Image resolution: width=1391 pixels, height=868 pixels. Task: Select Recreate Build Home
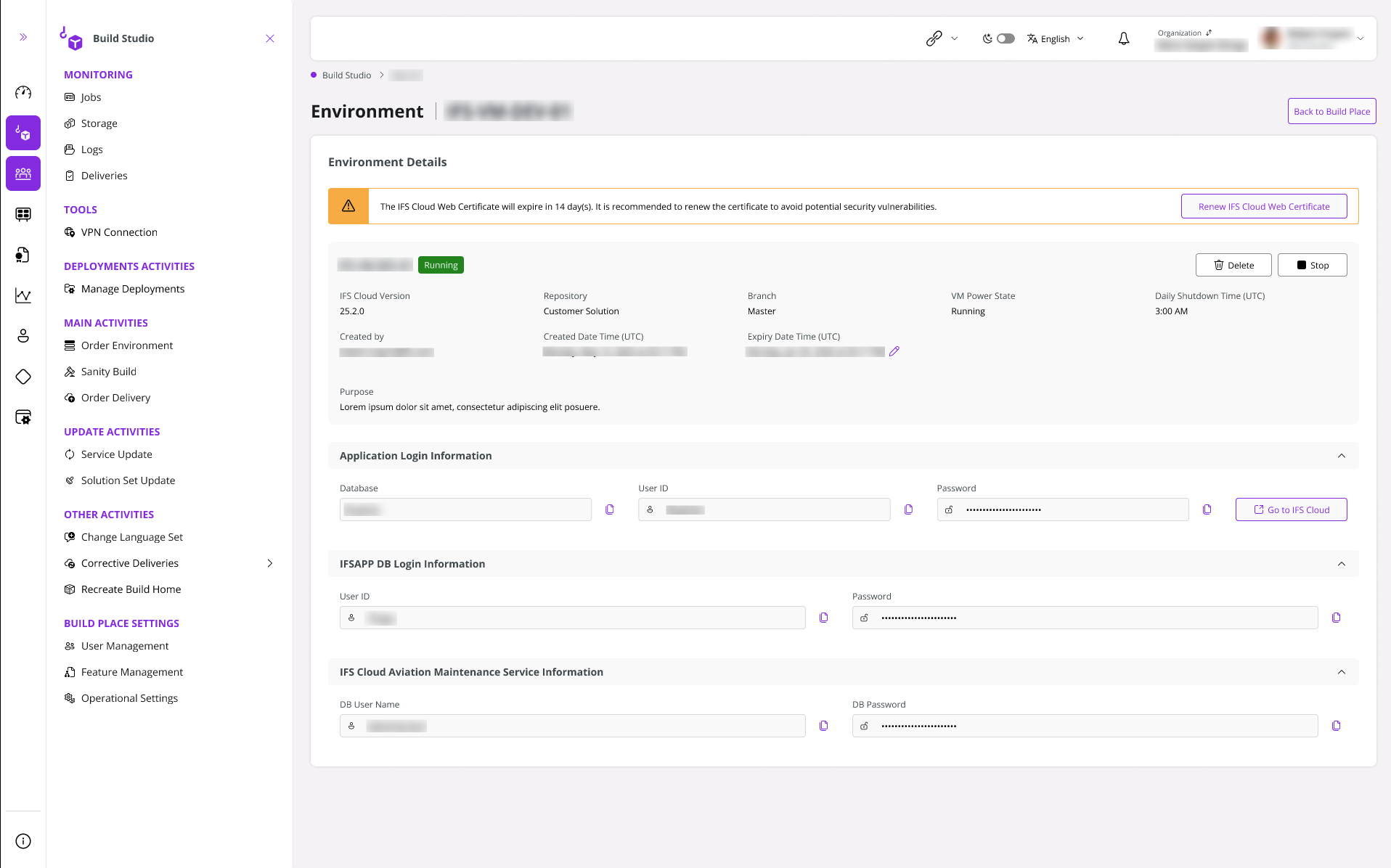123,589
